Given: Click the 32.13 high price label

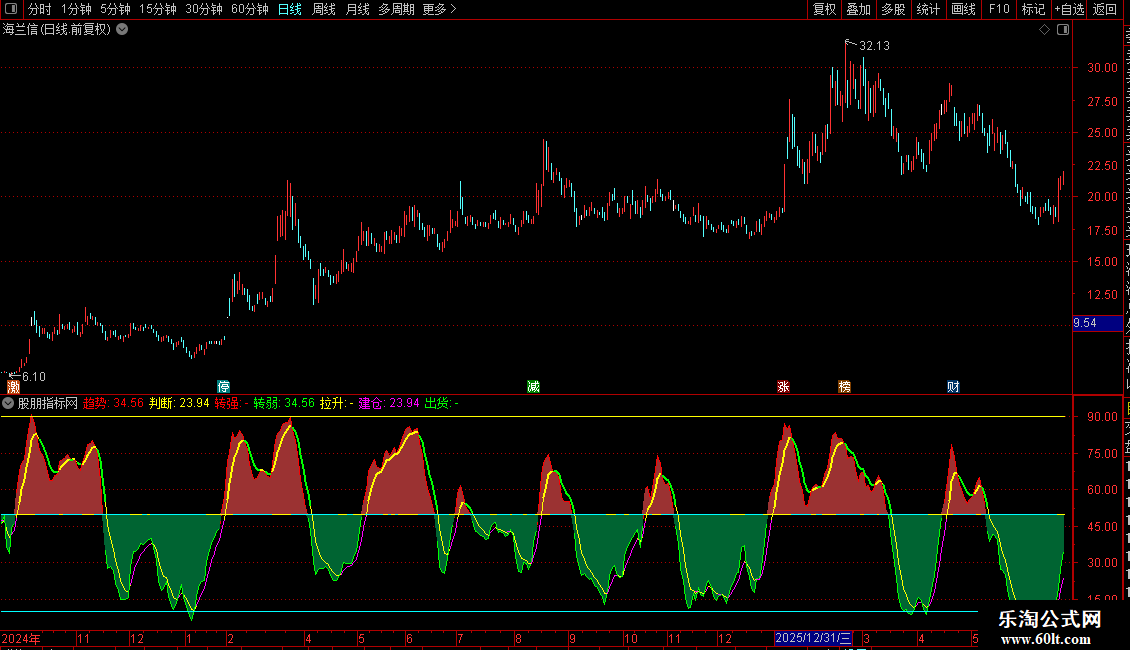Looking at the screenshot, I should coord(874,46).
